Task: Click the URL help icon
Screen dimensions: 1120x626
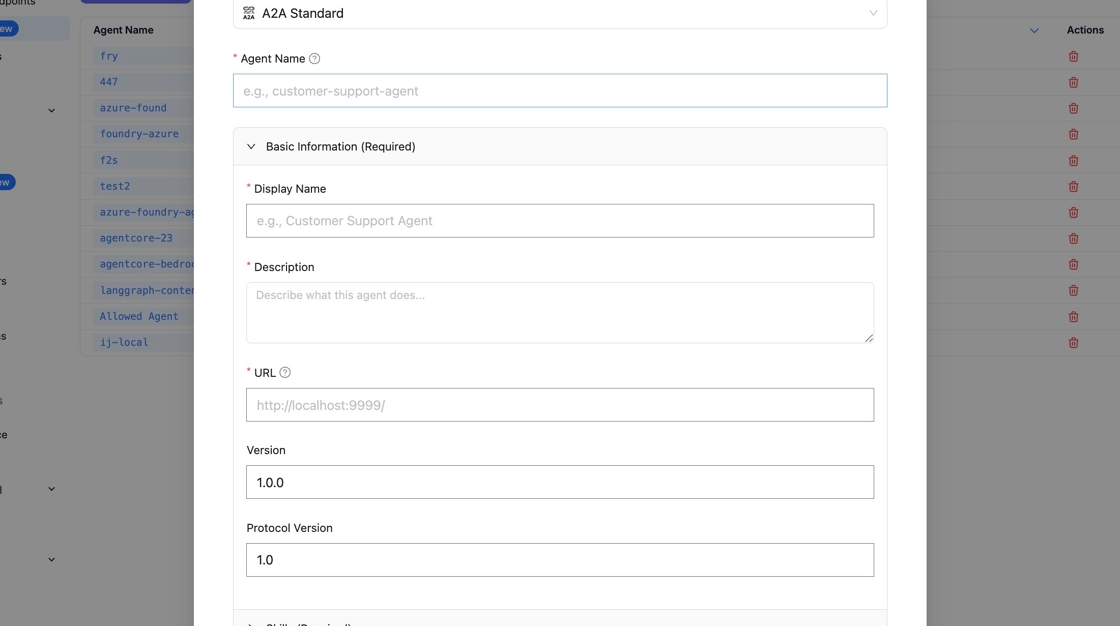Action: click(x=285, y=373)
